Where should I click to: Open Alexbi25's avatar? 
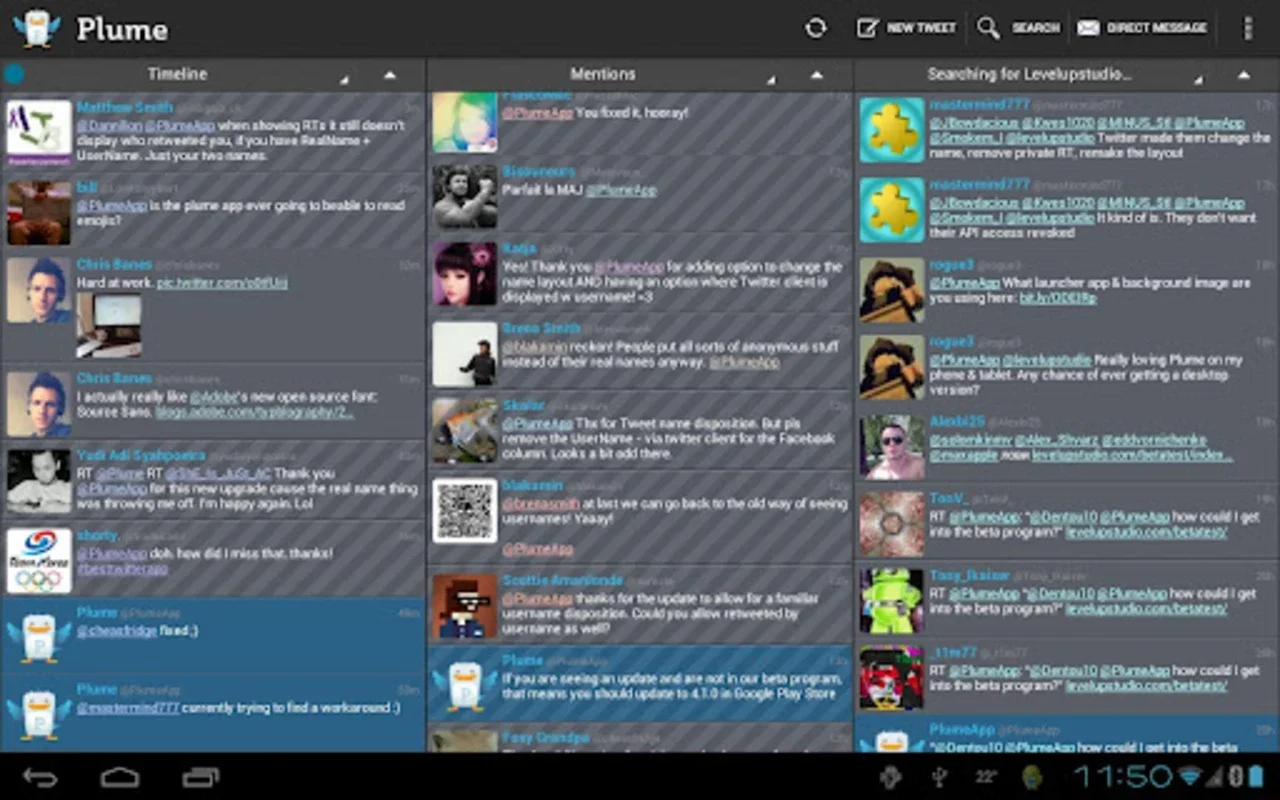(892, 447)
